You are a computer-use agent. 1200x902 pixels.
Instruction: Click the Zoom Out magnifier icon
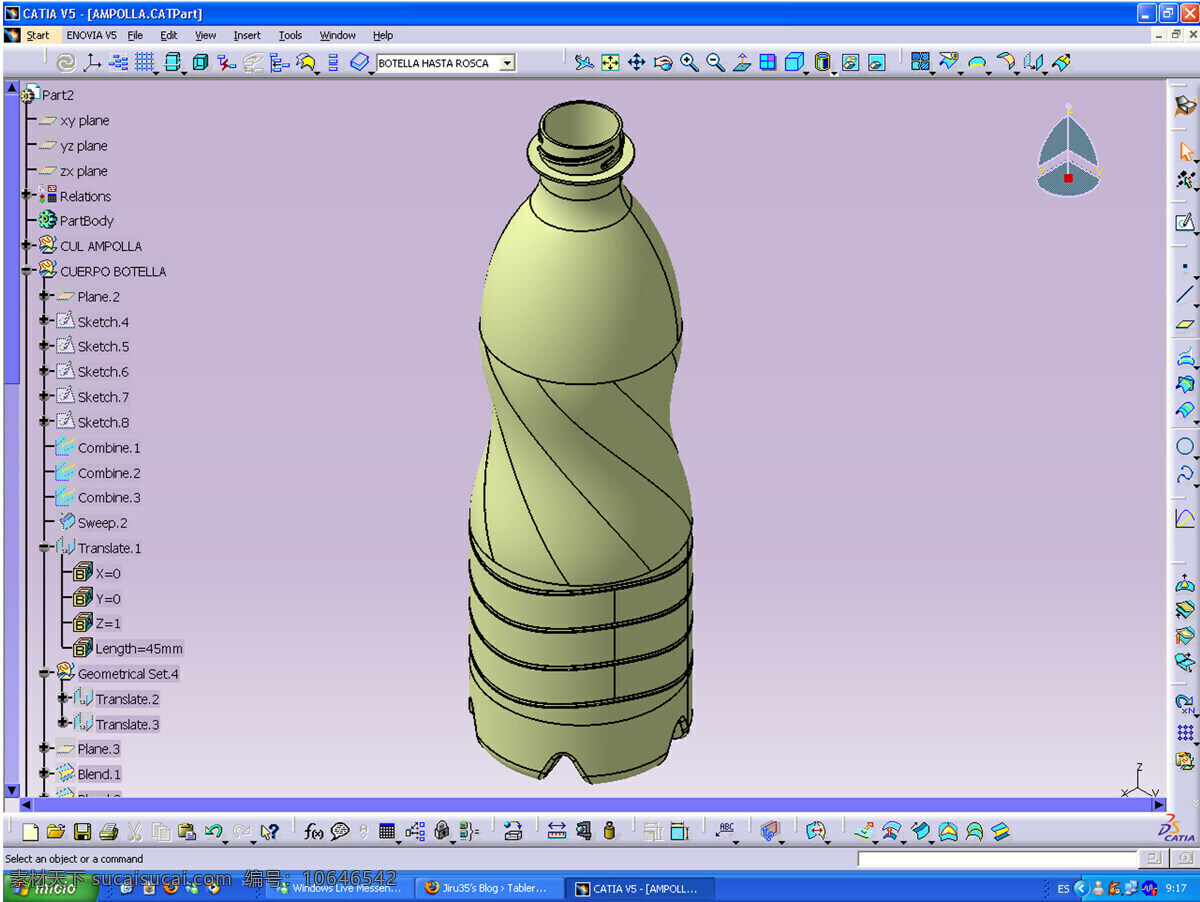click(x=715, y=63)
